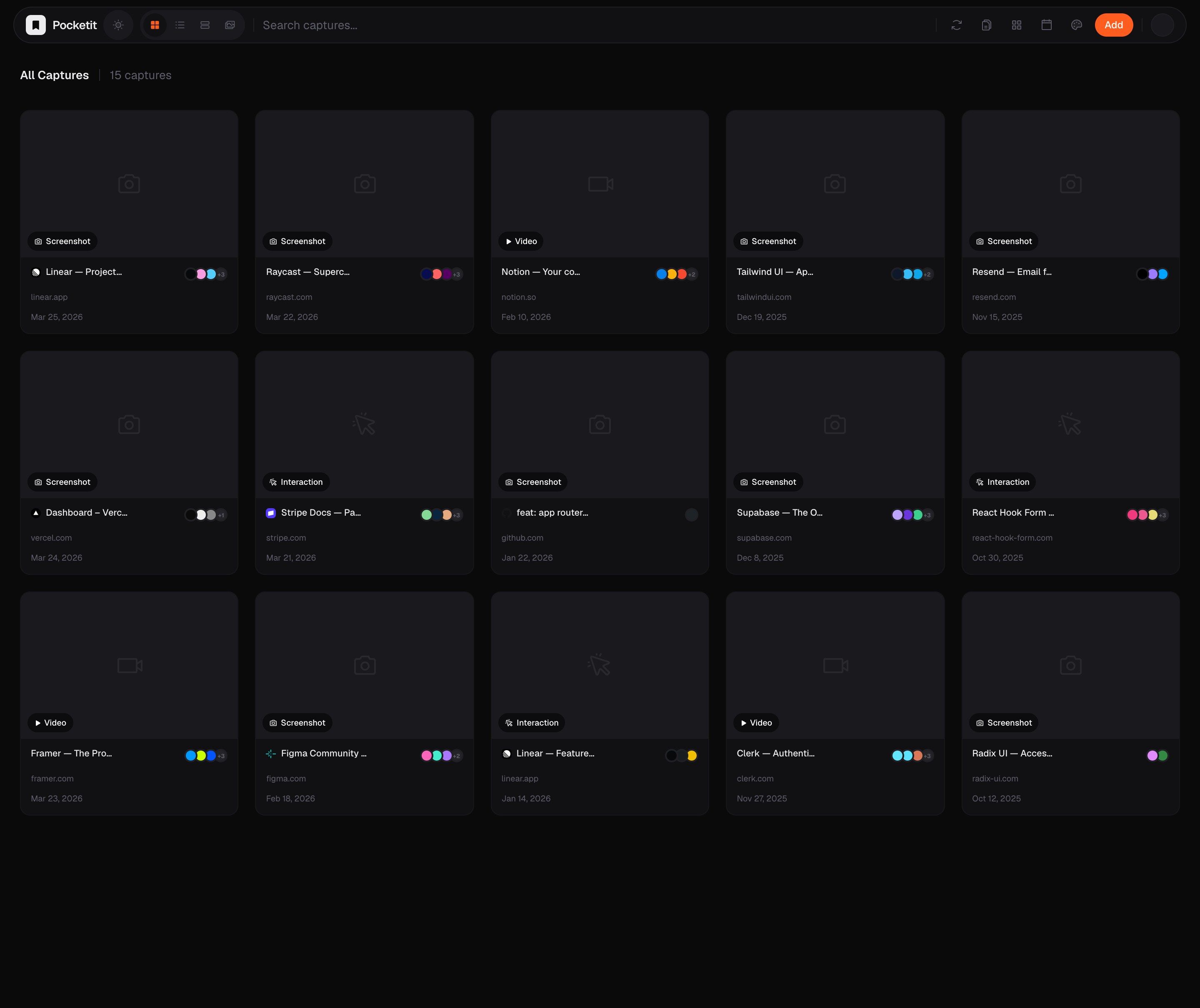Select the All Captures heading
Screen dimensions: 1200x1008
(x=54, y=75)
